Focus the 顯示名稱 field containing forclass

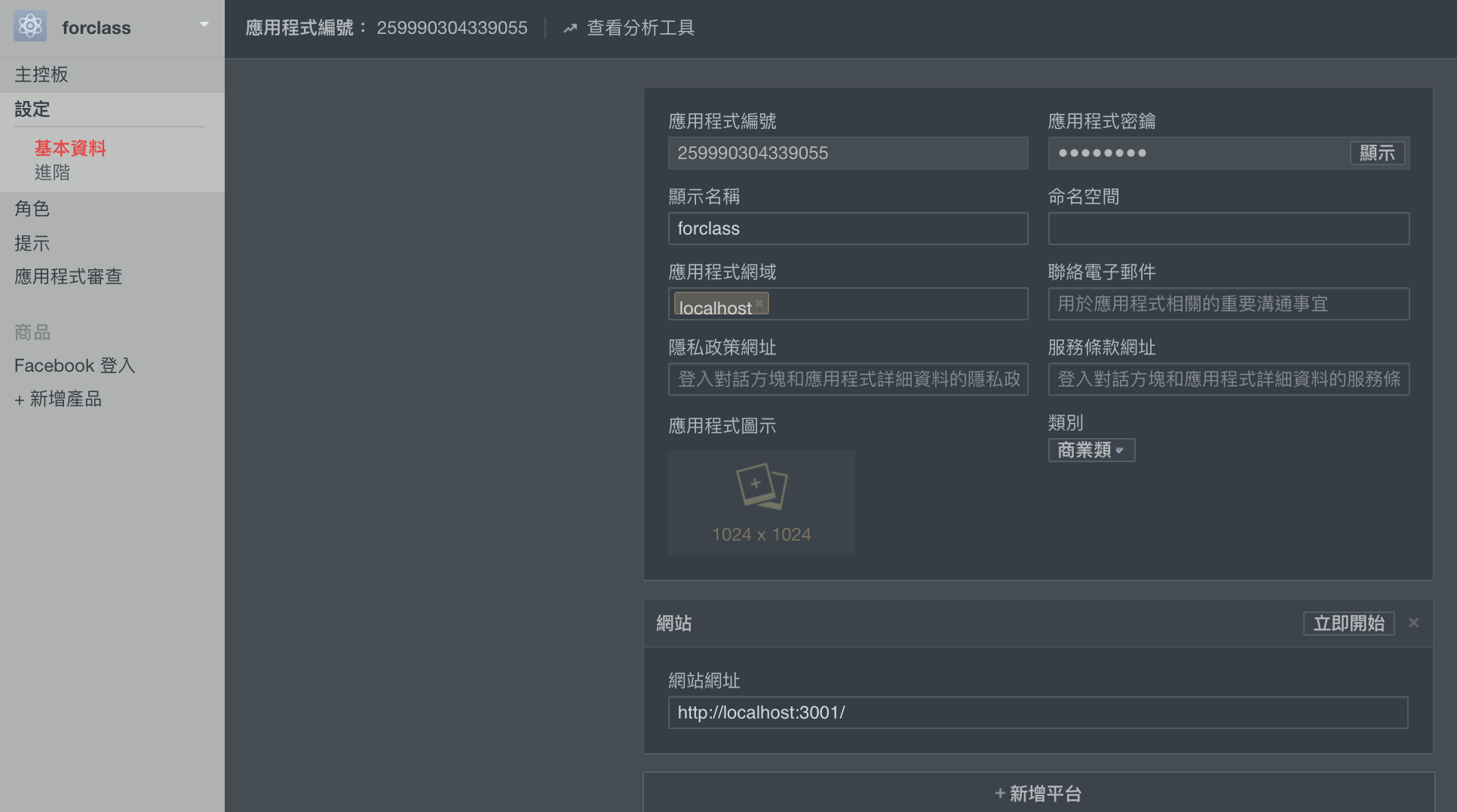coord(848,228)
